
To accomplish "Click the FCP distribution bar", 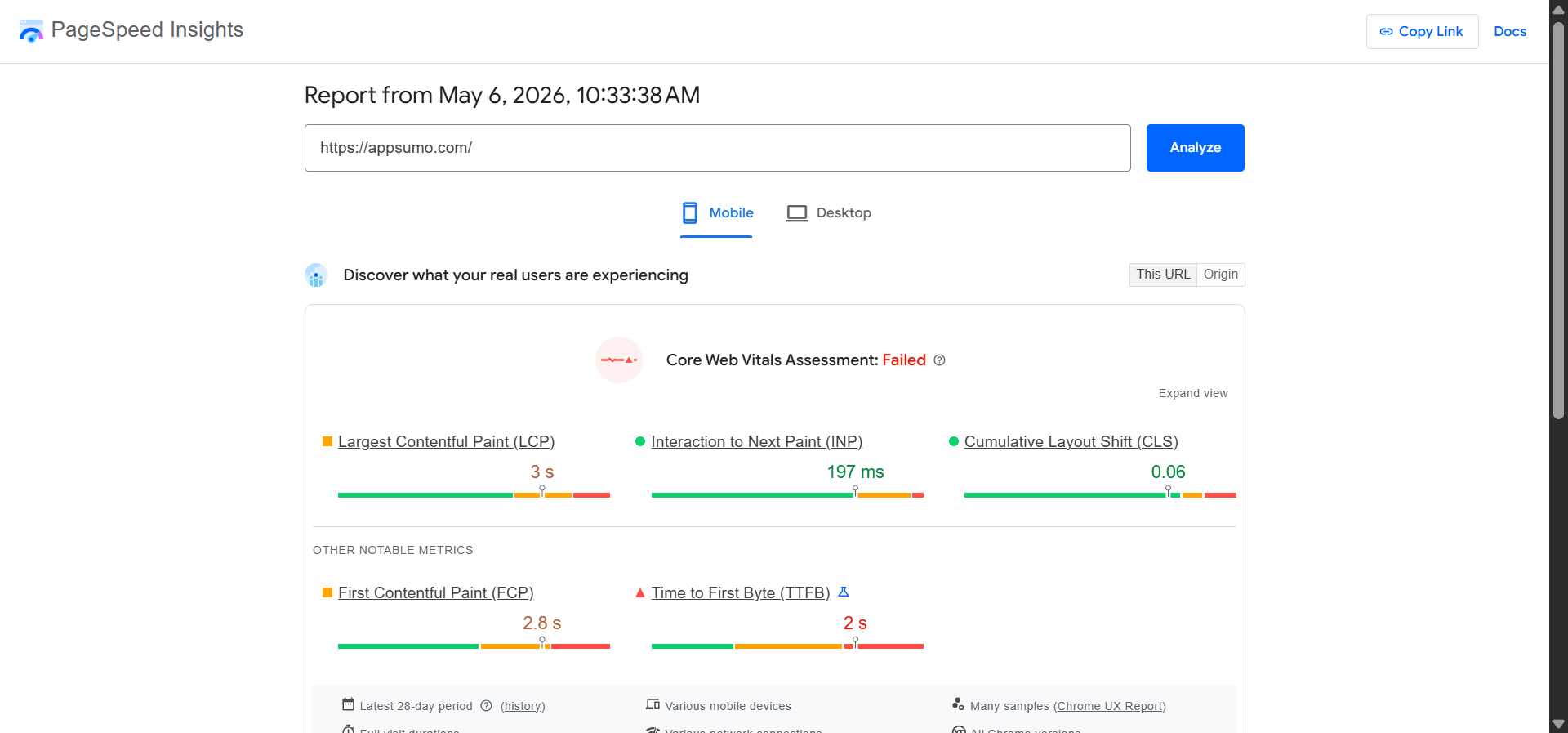I will click(x=474, y=646).
